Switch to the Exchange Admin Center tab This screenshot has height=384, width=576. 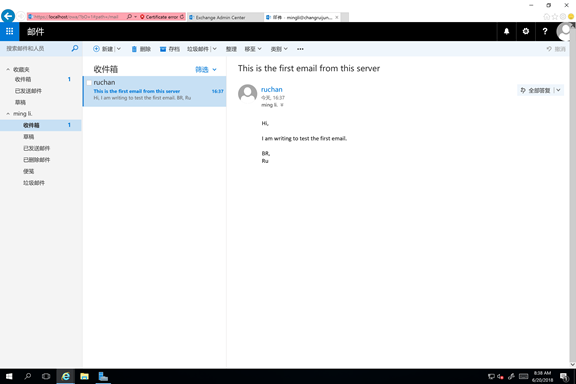coord(225,17)
